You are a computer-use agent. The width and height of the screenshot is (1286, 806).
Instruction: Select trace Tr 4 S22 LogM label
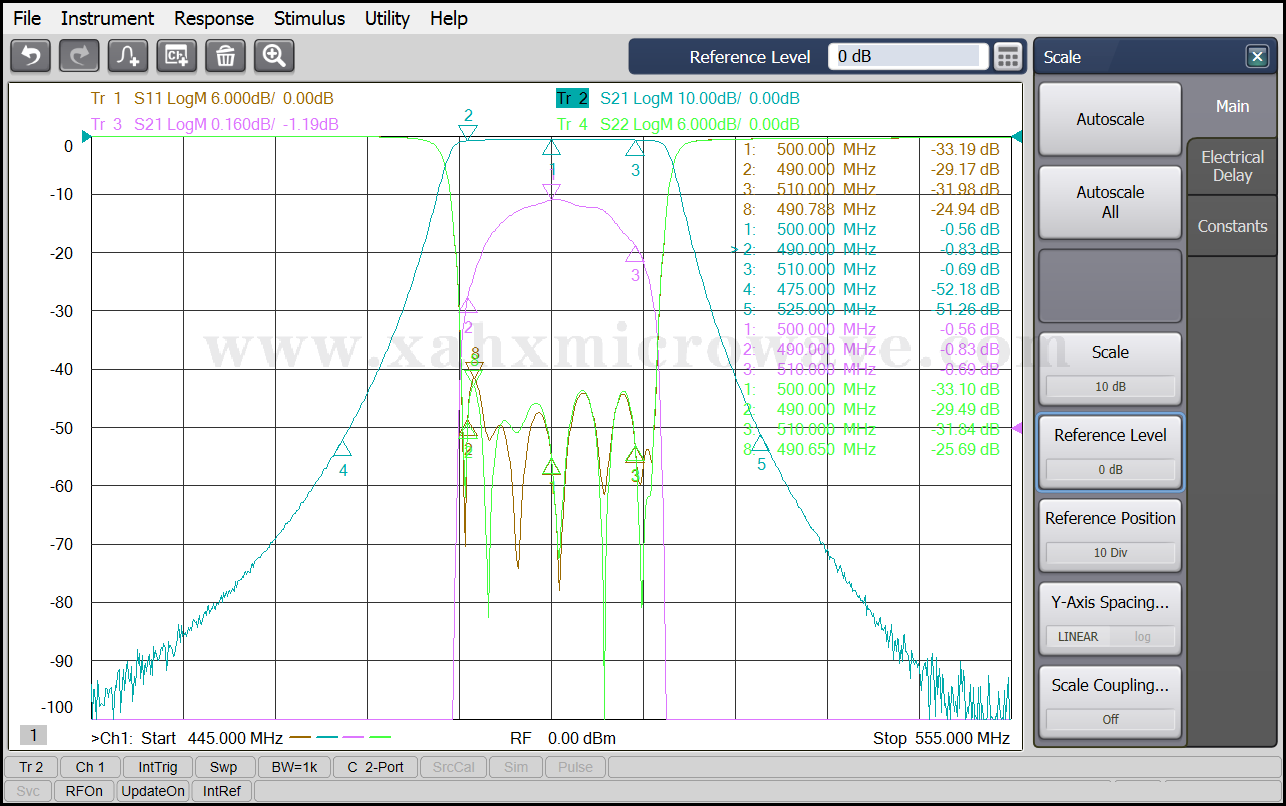(677, 124)
